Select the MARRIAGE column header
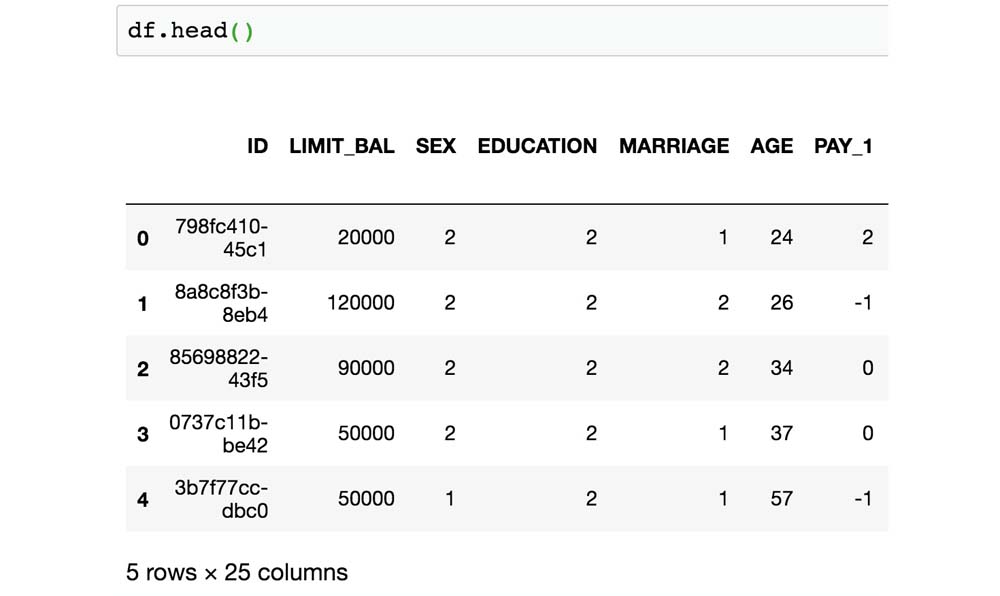Screen dimensions: 1000x596 (674, 146)
